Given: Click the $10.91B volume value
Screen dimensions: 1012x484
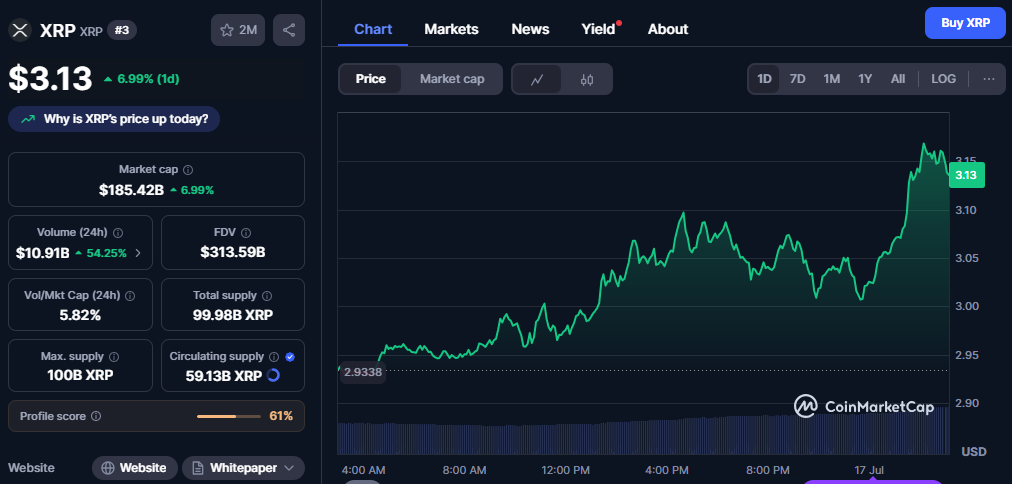Looking at the screenshot, I should point(43,253).
